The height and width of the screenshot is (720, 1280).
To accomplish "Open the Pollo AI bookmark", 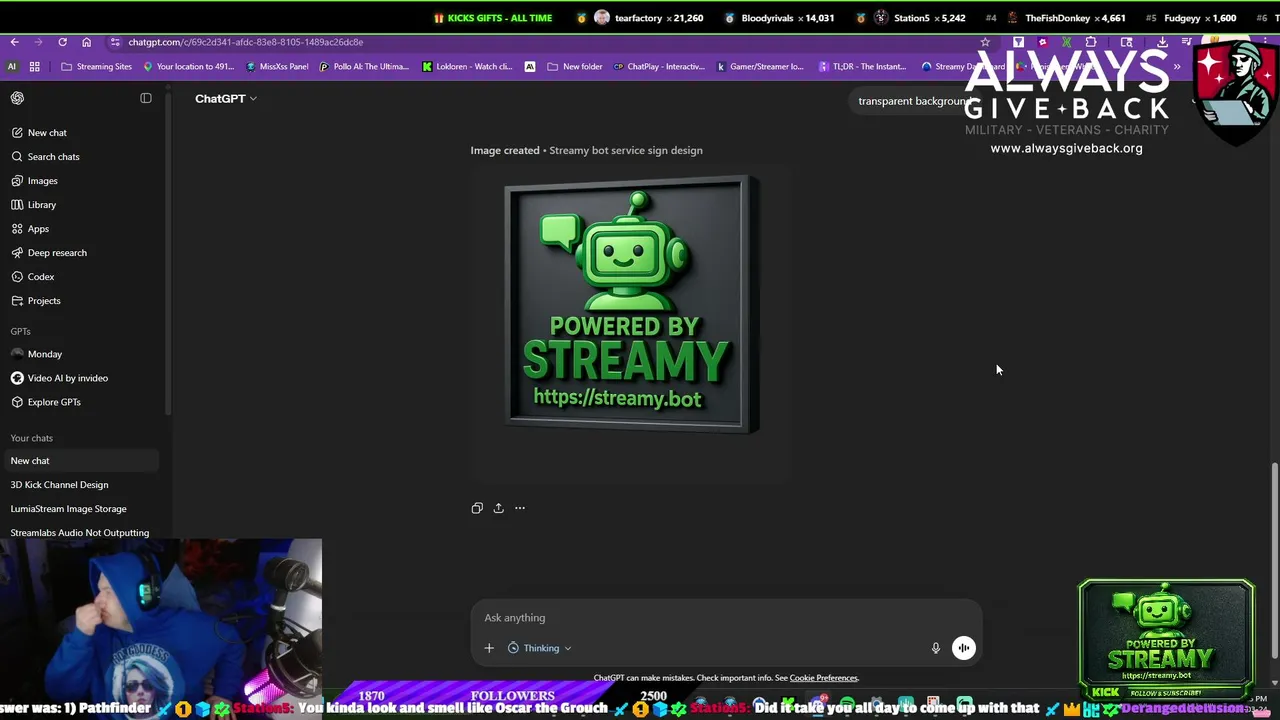I will [x=364, y=67].
